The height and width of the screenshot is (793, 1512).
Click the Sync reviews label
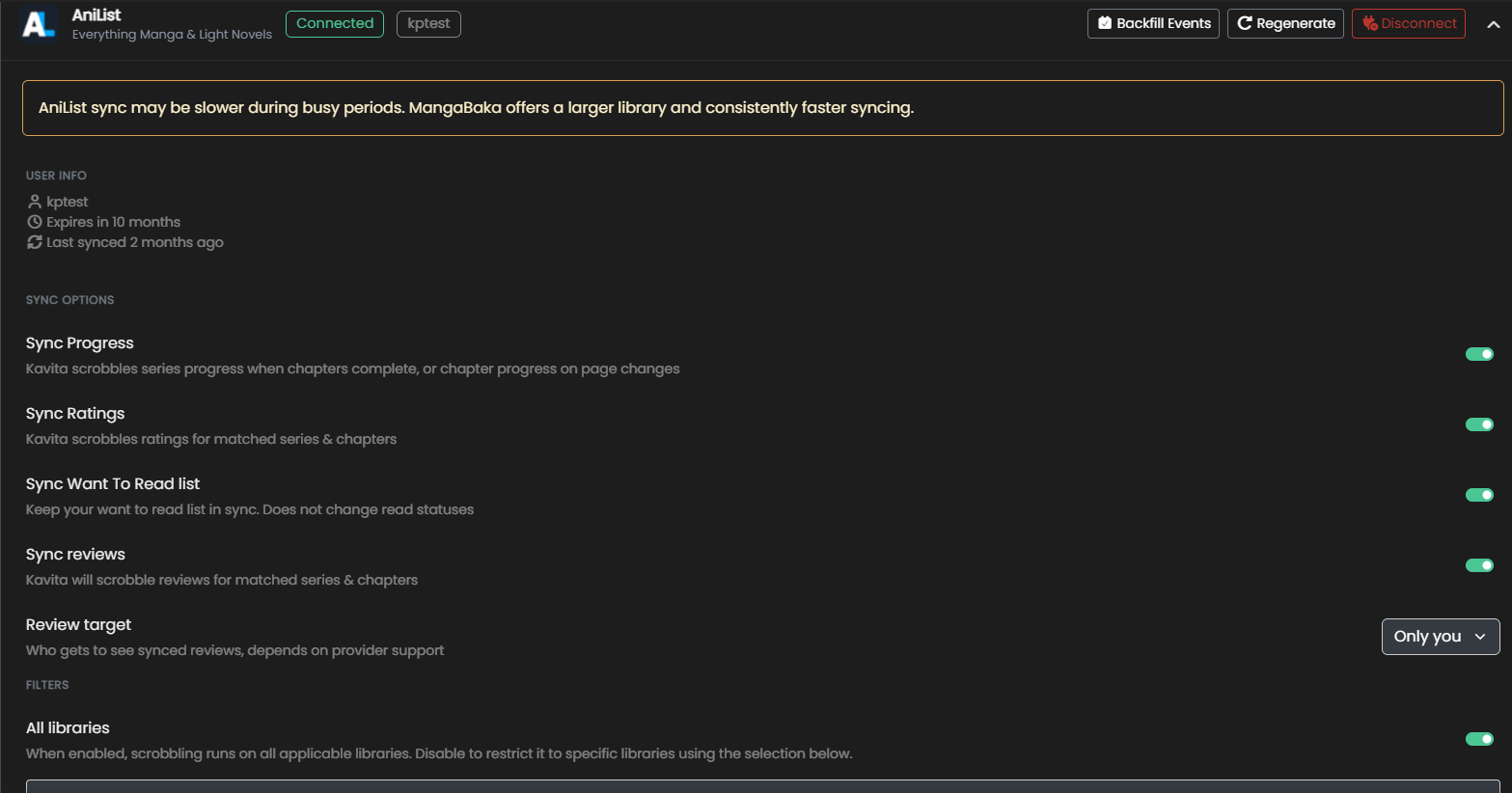click(x=75, y=555)
